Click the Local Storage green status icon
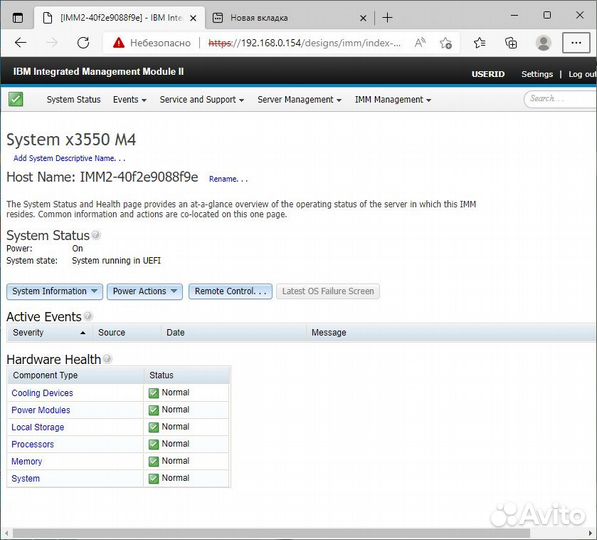 coord(154,427)
